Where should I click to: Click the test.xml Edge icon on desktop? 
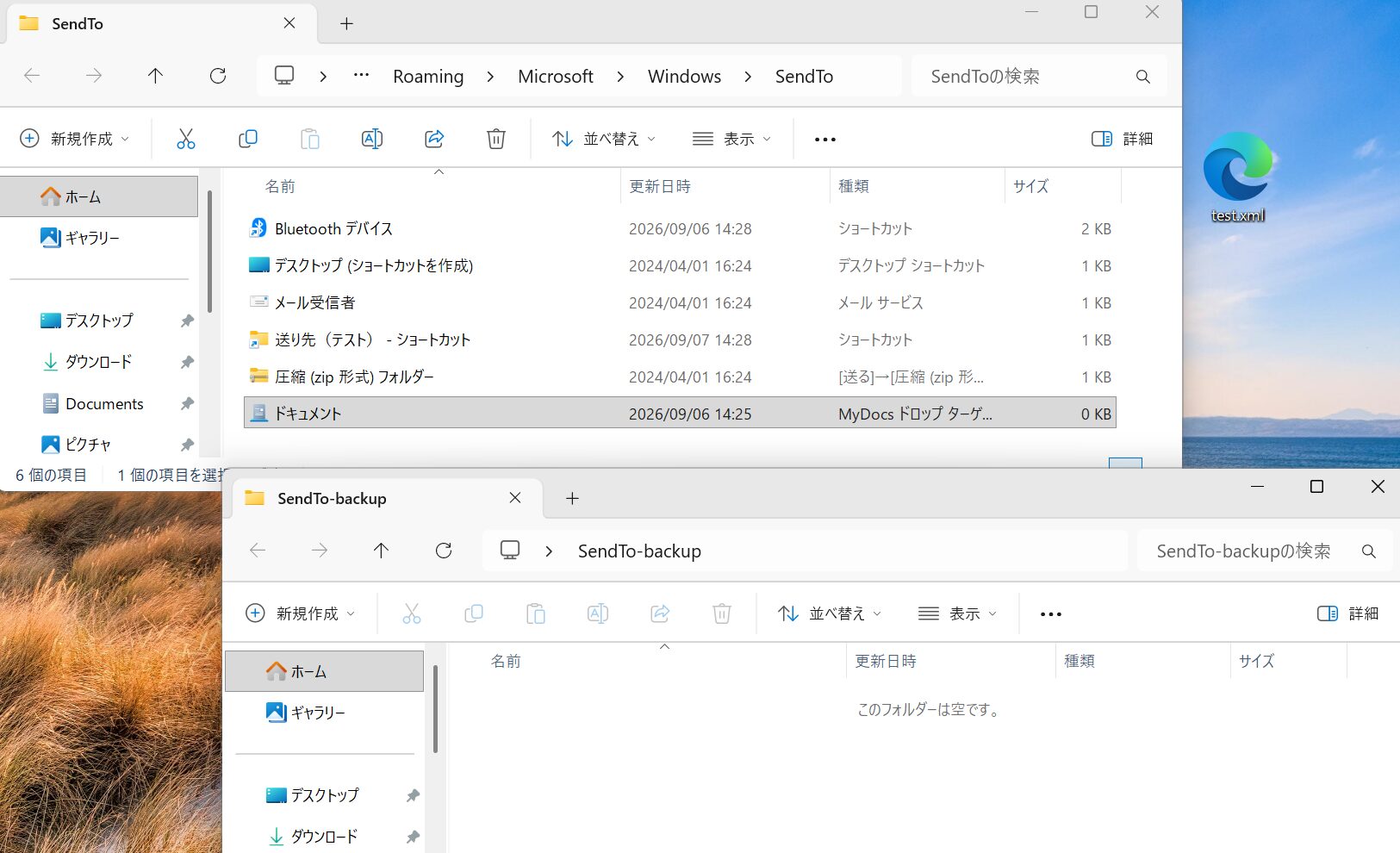point(1238,177)
